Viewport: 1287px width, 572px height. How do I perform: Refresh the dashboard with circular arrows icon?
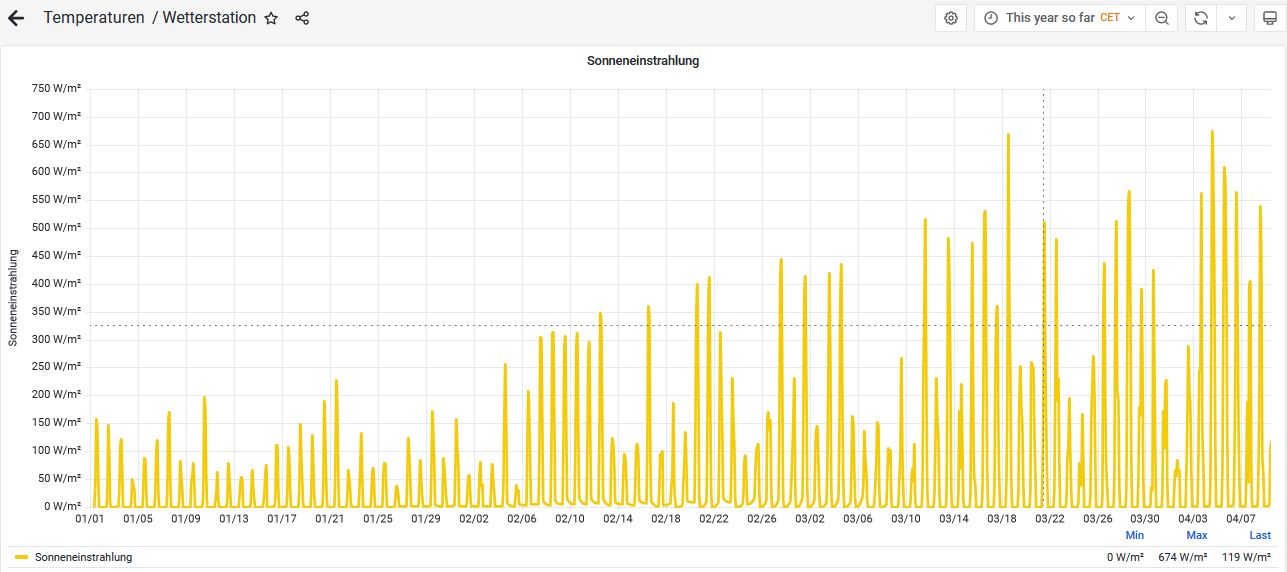[x=1201, y=18]
